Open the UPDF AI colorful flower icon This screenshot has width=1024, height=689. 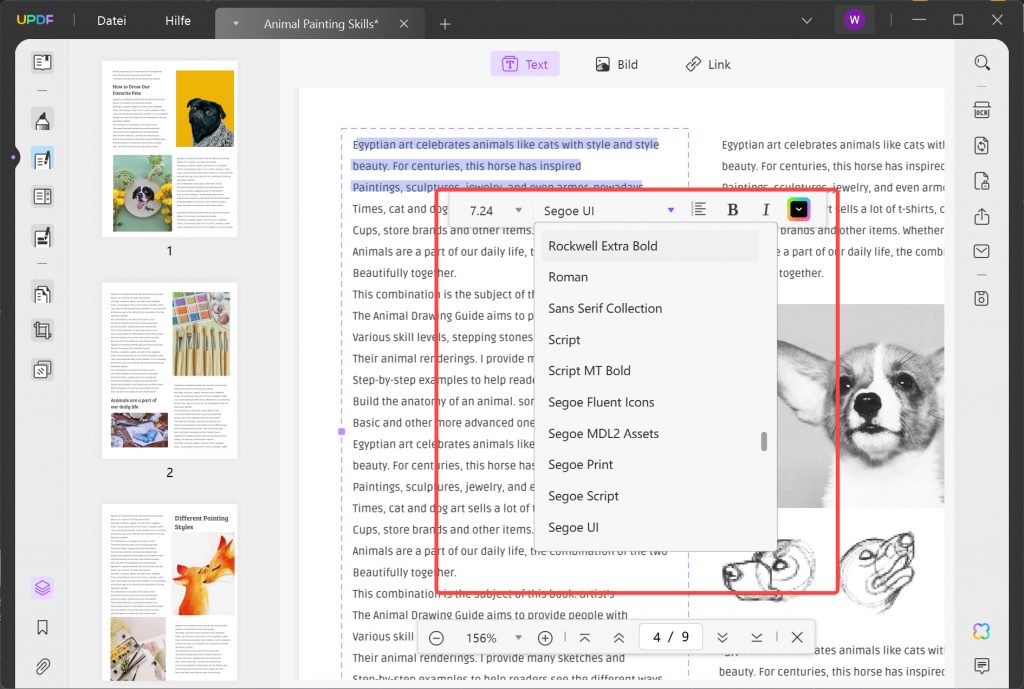(982, 631)
